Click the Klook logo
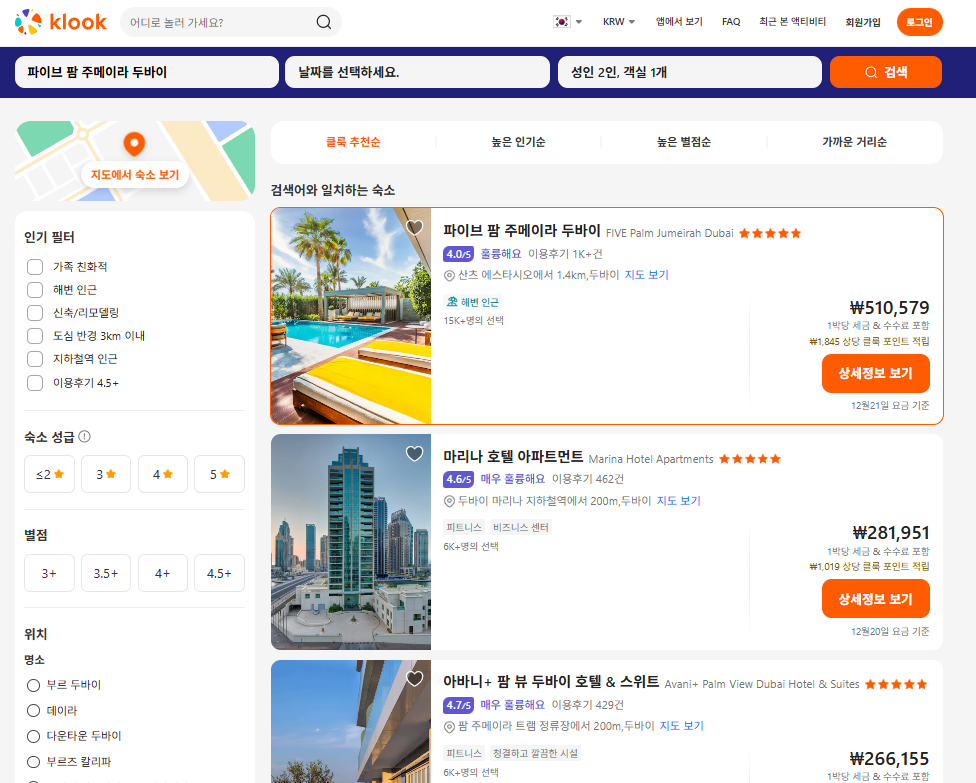 coord(60,22)
